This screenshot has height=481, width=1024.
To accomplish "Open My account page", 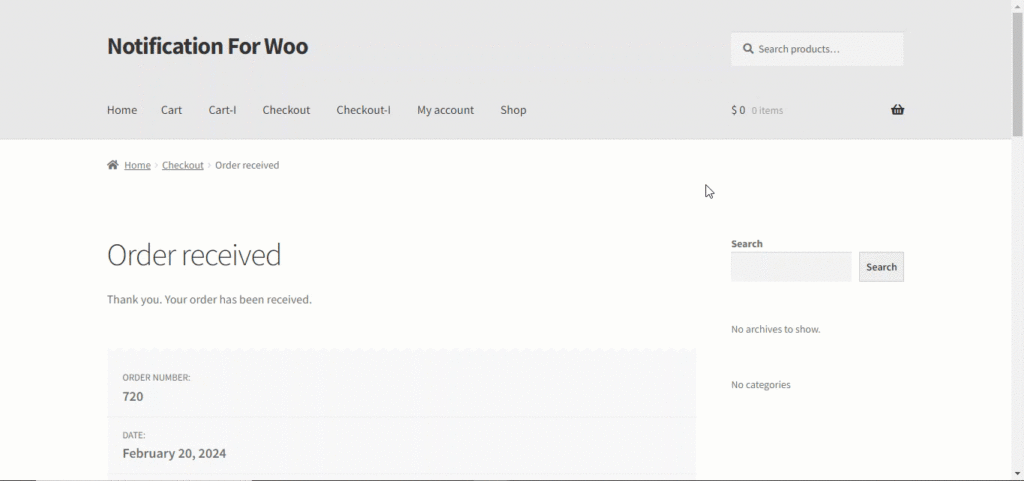I will (445, 110).
